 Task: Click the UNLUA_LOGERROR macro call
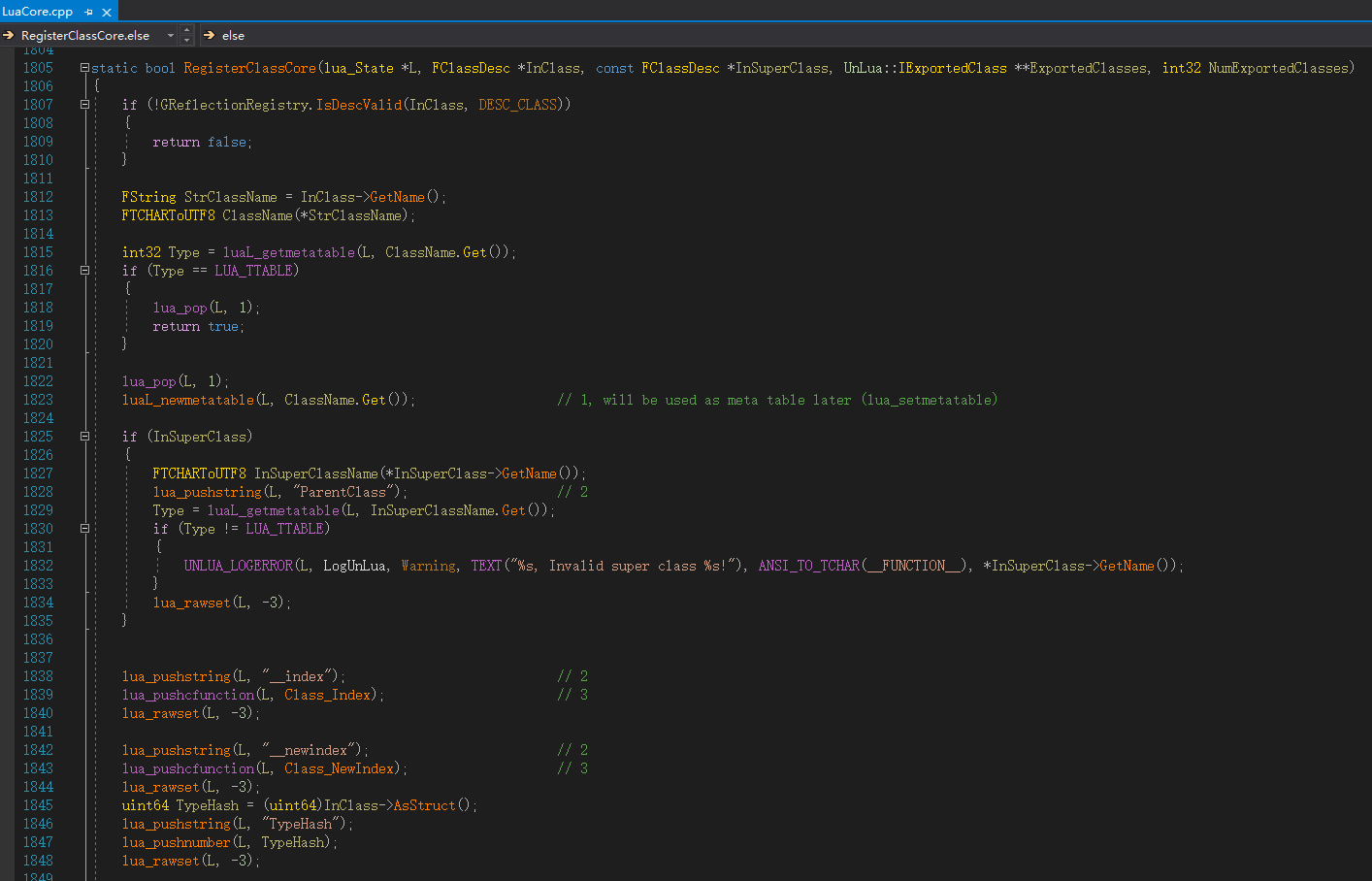point(238,566)
